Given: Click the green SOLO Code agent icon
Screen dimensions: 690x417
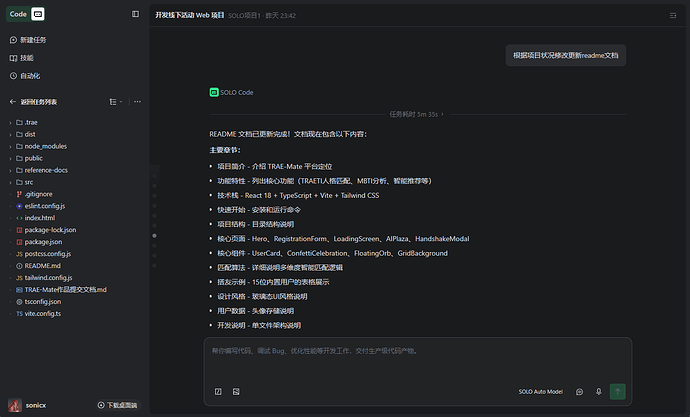Looking at the screenshot, I should point(214,92).
